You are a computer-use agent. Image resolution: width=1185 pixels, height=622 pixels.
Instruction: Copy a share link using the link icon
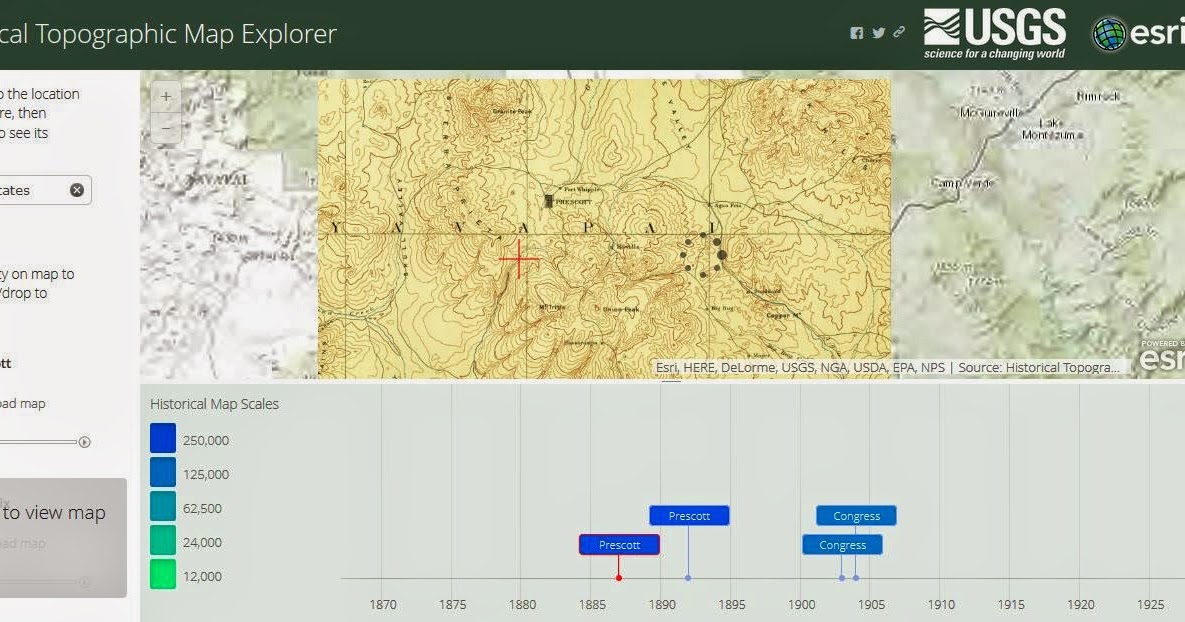tap(898, 32)
